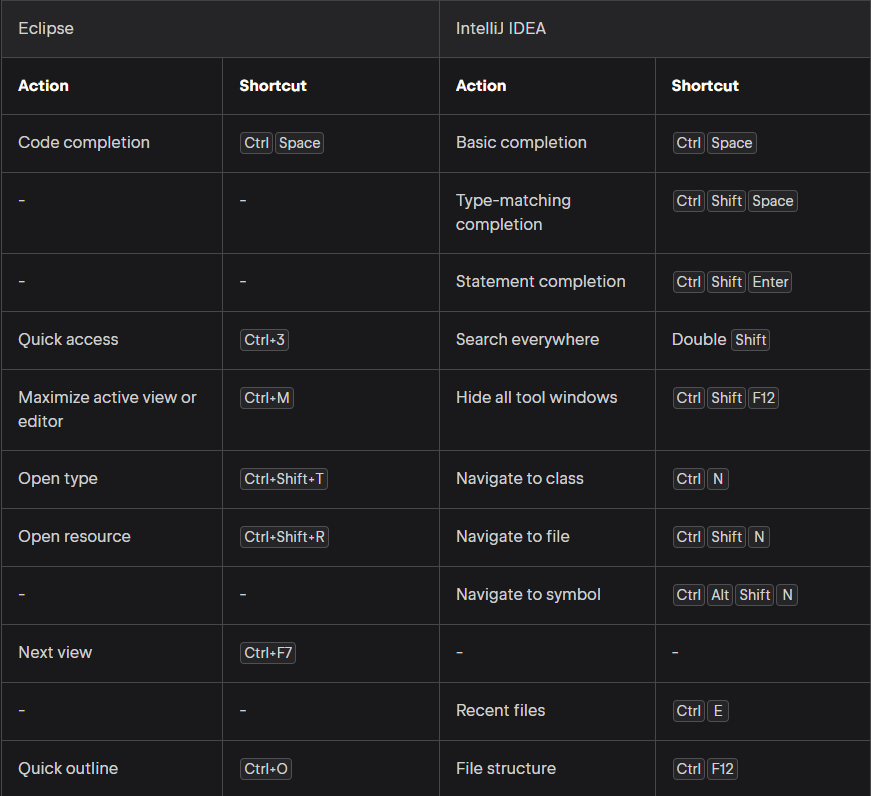This screenshot has width=871, height=796.
Task: Select the 'Search everywhere' text
Action: point(527,339)
